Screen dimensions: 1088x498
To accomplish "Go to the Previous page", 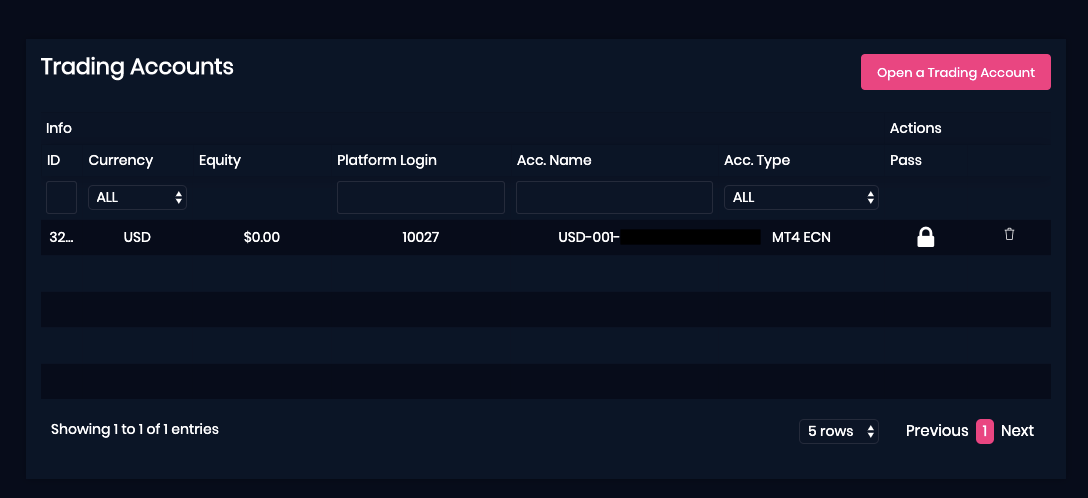I will (937, 431).
